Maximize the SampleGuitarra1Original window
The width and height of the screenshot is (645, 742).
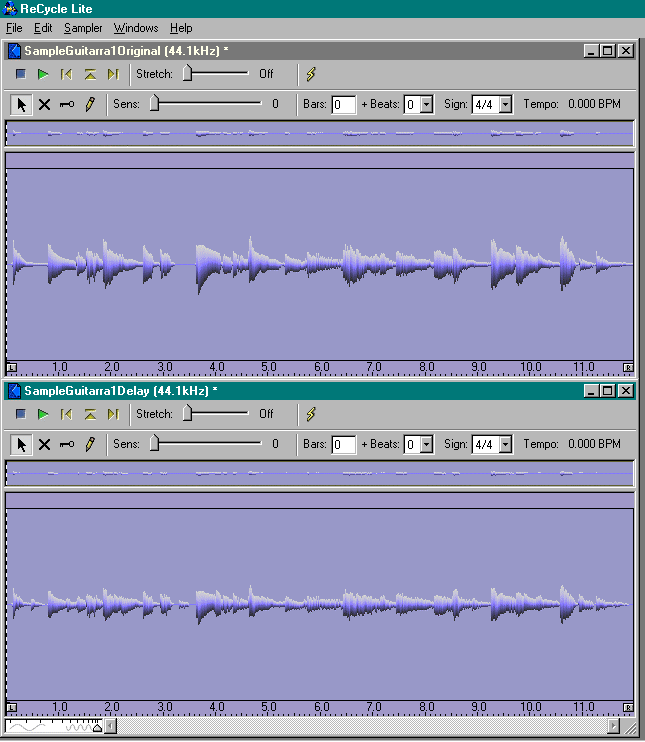coord(608,51)
